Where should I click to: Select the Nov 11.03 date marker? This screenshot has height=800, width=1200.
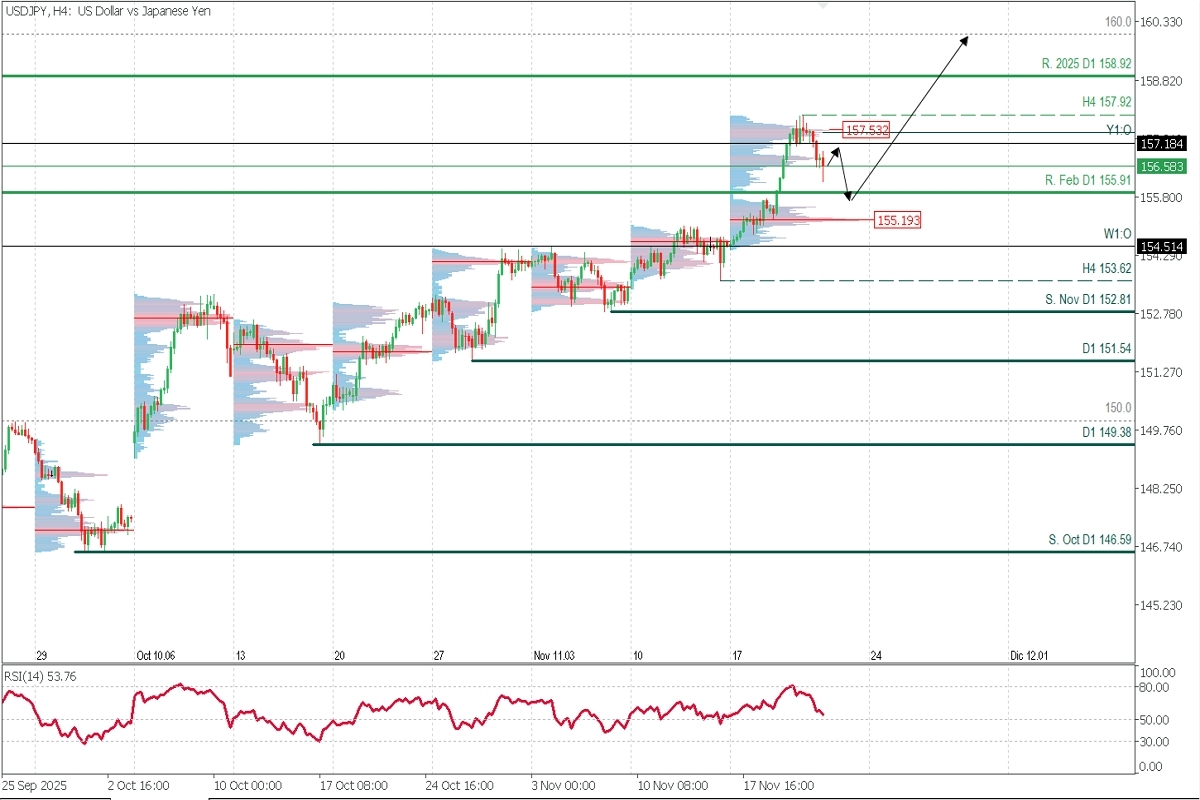click(x=553, y=655)
